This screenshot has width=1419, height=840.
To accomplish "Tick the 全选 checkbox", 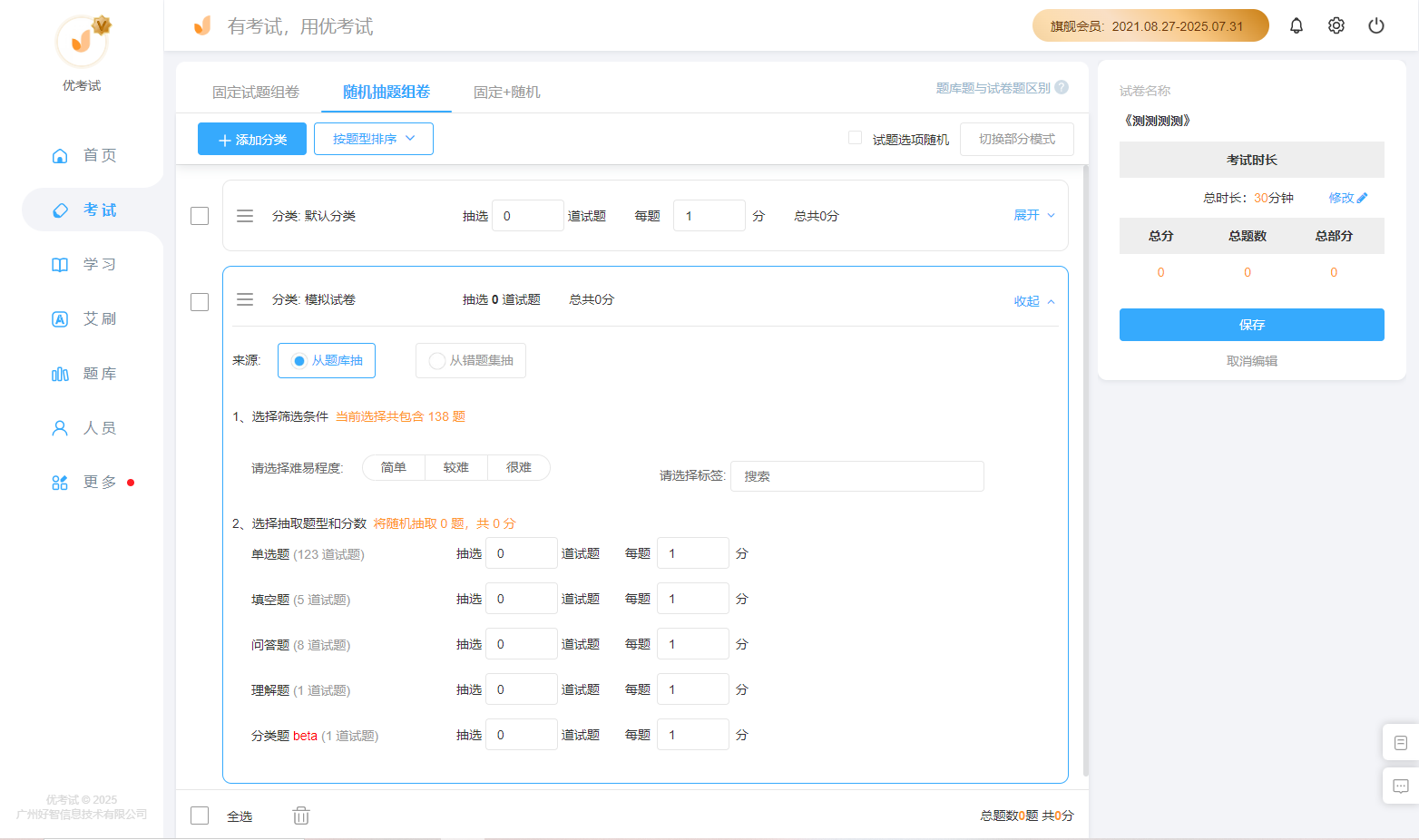I will [x=200, y=816].
